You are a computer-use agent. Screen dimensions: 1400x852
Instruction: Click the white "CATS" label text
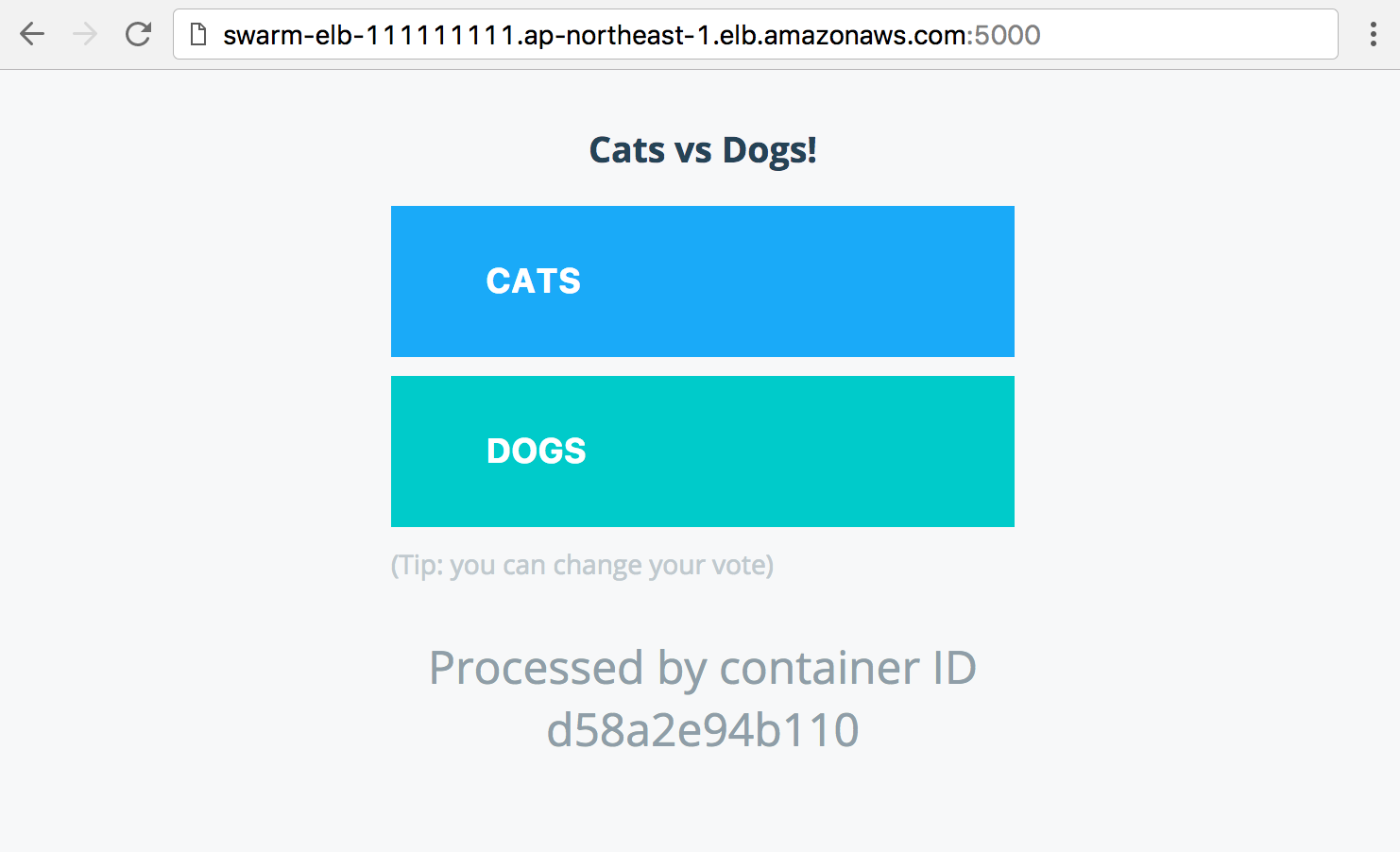point(534,281)
